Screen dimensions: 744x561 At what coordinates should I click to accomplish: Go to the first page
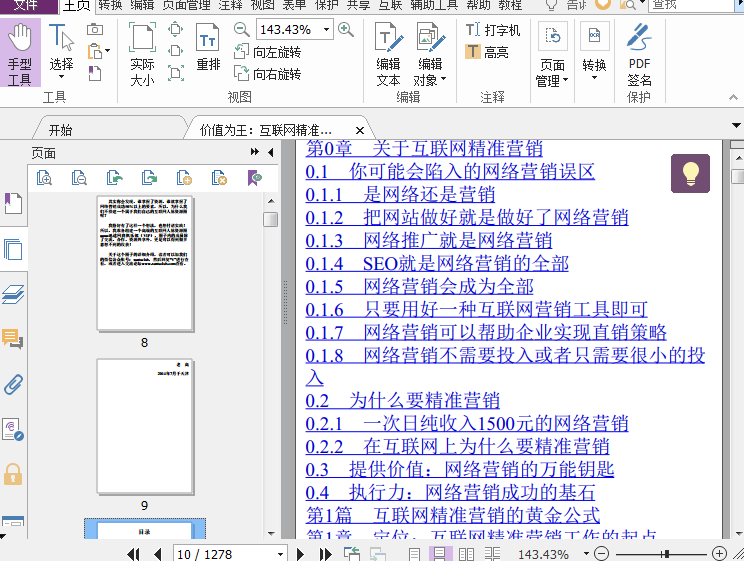coord(134,554)
